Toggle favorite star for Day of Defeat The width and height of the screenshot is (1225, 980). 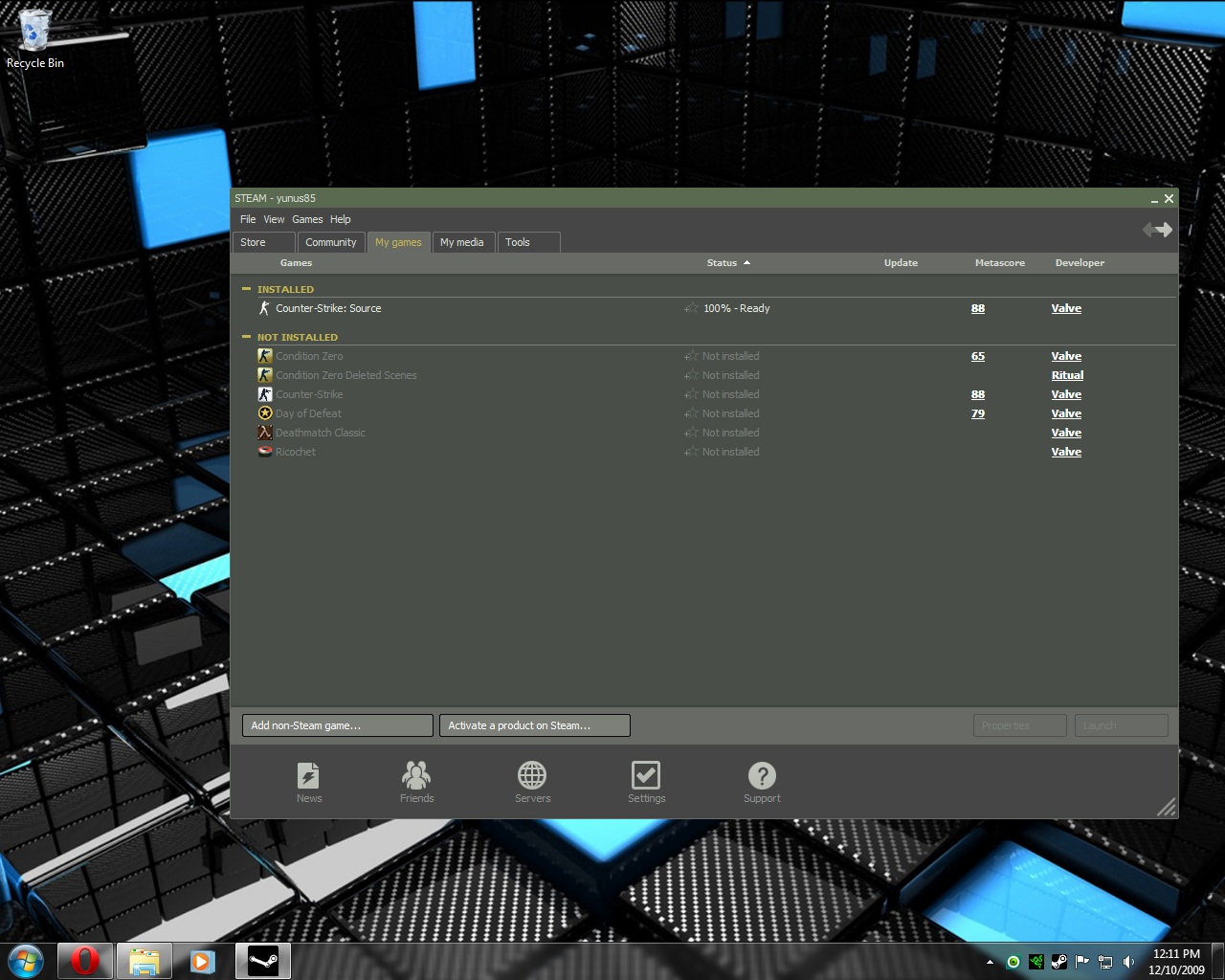pyautogui.click(x=691, y=413)
